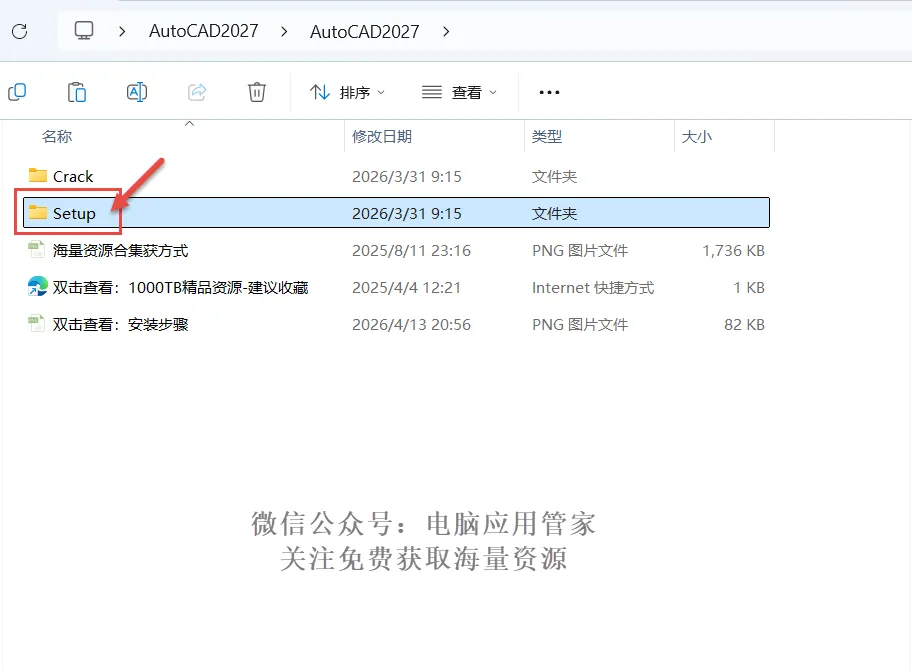The height and width of the screenshot is (671, 912).
Task: Select the Setup folder icon
Action: pyautogui.click(x=38, y=212)
